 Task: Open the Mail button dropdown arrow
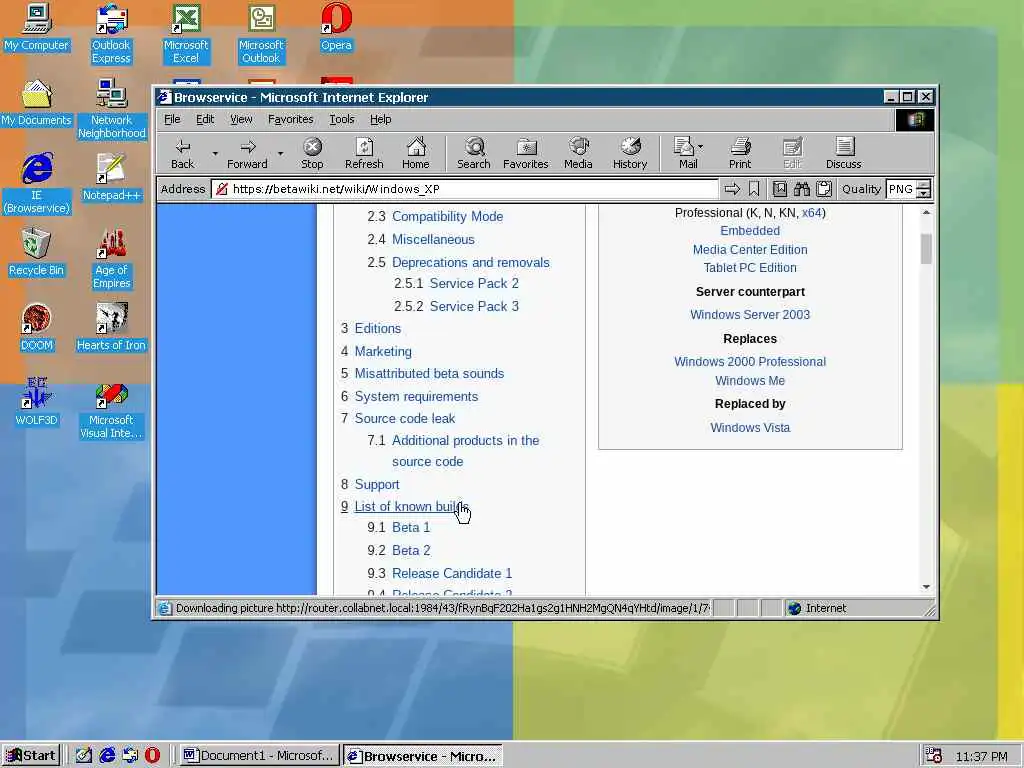tap(701, 146)
